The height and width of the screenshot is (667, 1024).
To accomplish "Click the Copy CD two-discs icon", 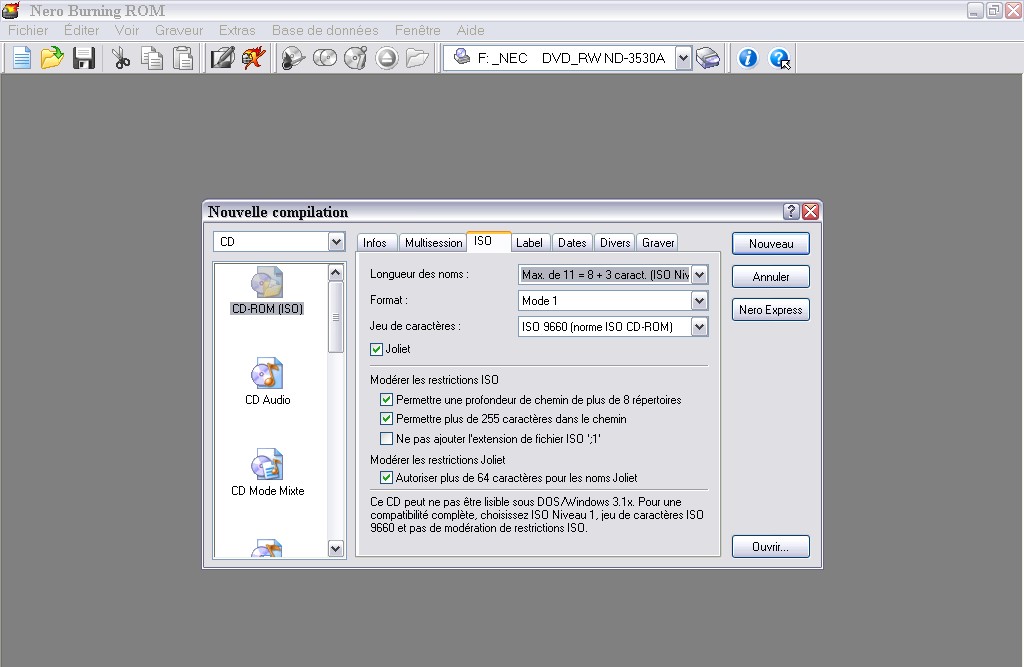I will point(325,58).
